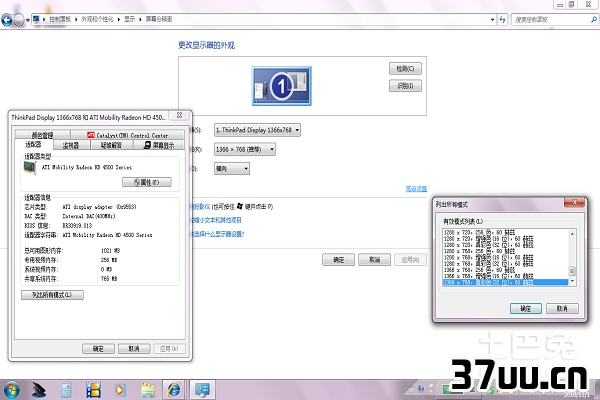Open the address bar history dropdown arrow
The height and width of the screenshot is (400, 600).
(492, 20)
